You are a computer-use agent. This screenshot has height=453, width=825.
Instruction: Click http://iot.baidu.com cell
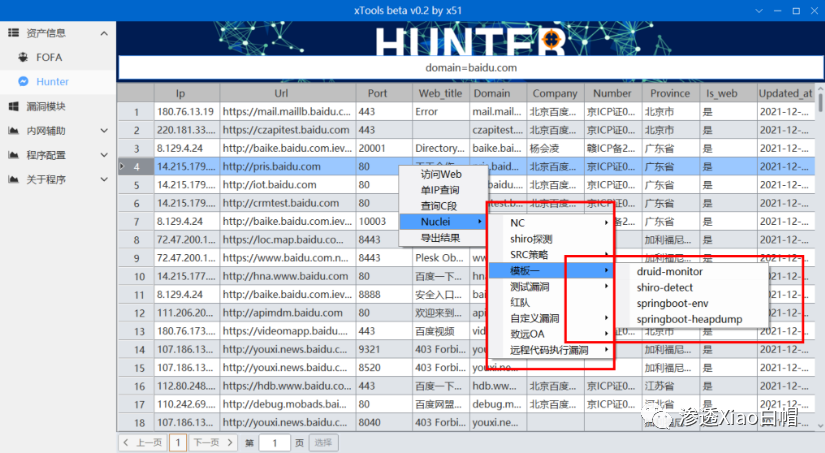click(x=287, y=185)
